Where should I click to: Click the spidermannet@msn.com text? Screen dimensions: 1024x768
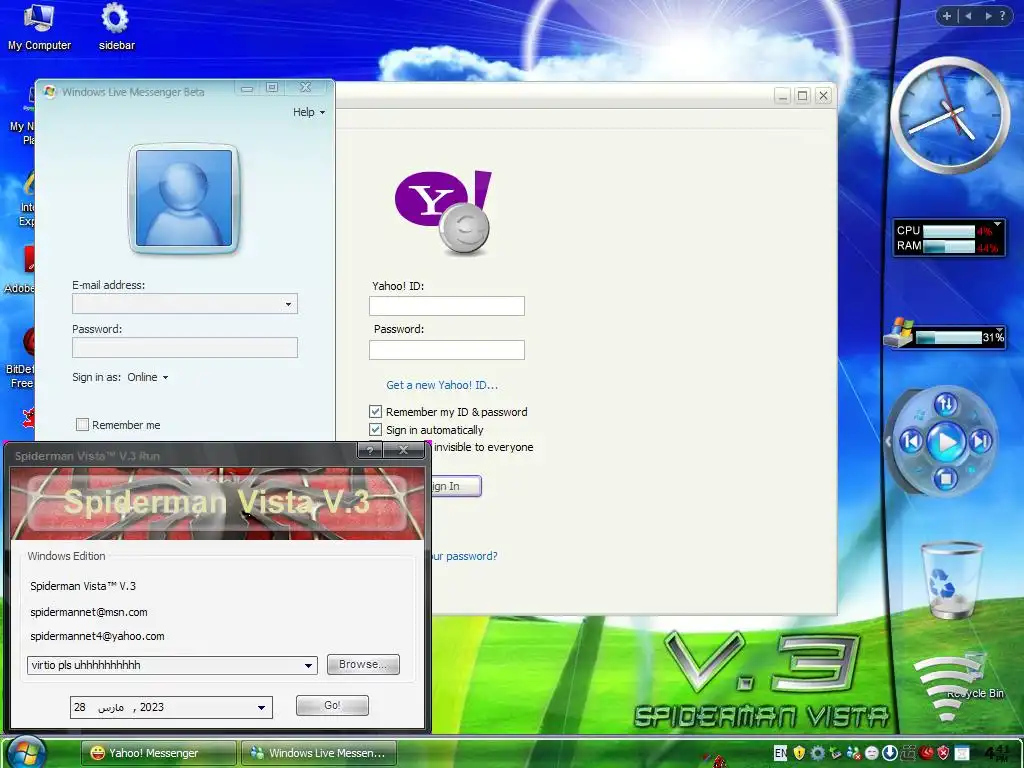(x=89, y=613)
